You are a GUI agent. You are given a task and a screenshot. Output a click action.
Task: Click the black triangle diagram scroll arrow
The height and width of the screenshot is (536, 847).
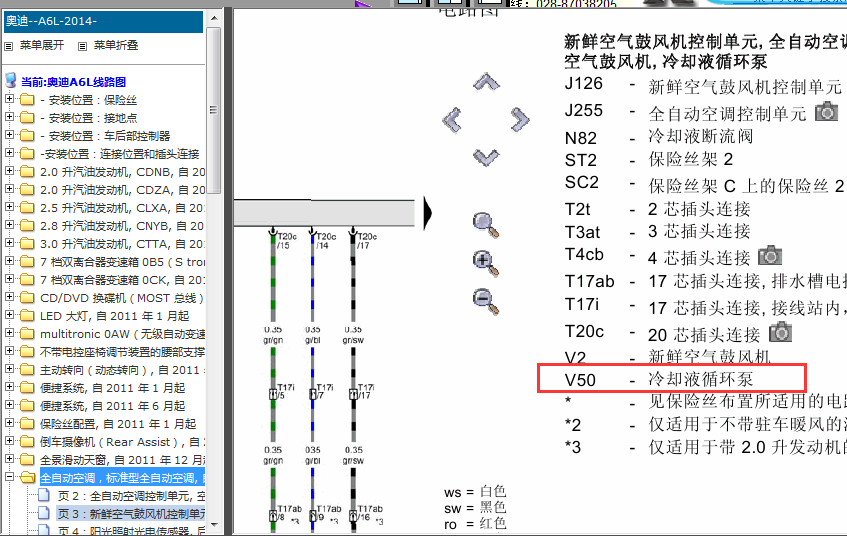click(428, 213)
